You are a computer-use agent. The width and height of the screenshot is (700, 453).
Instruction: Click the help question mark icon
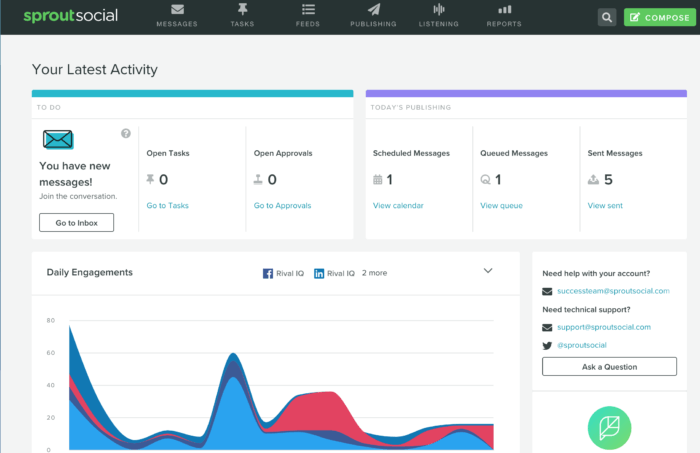click(126, 133)
